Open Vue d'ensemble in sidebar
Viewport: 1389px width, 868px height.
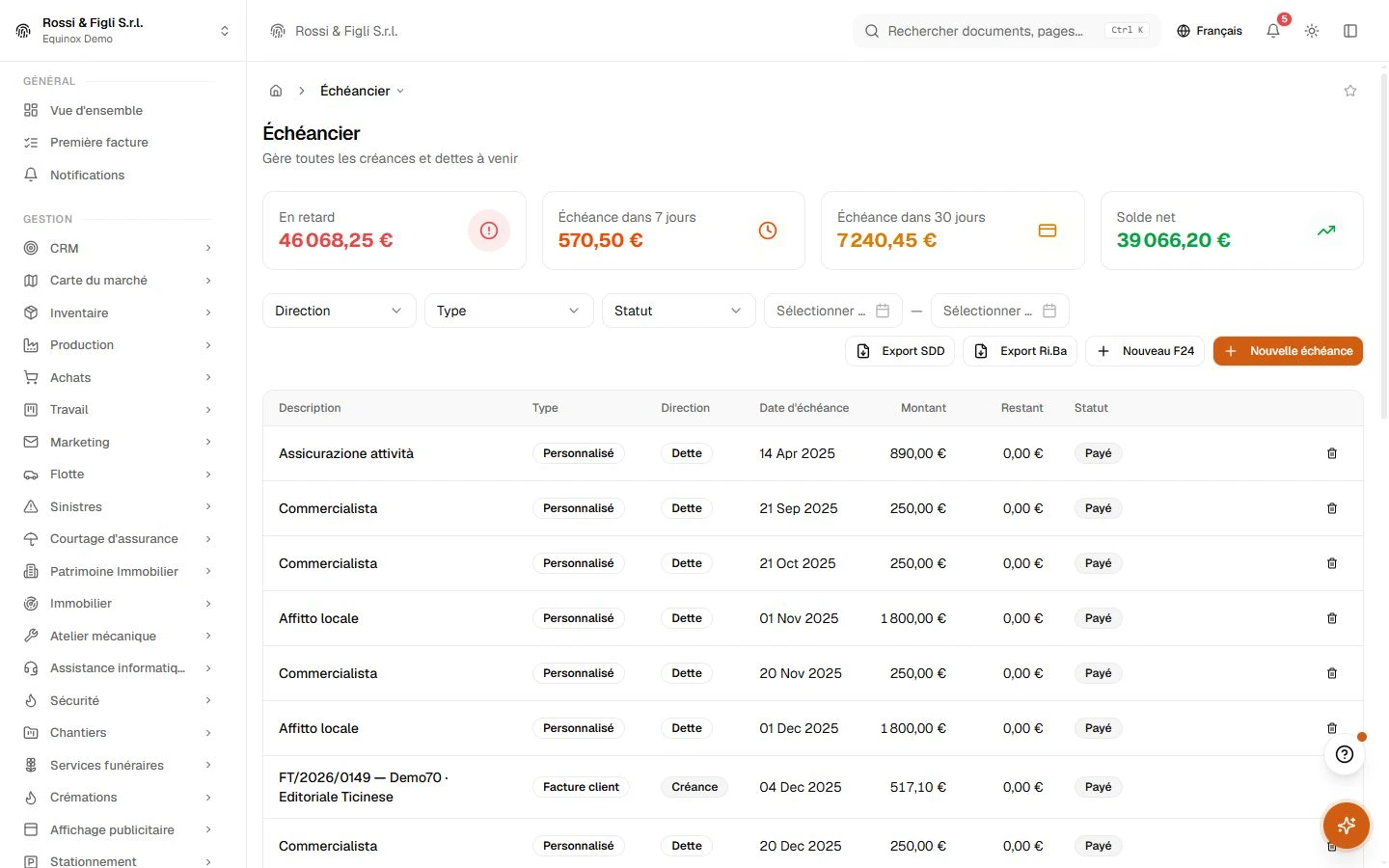point(118,110)
